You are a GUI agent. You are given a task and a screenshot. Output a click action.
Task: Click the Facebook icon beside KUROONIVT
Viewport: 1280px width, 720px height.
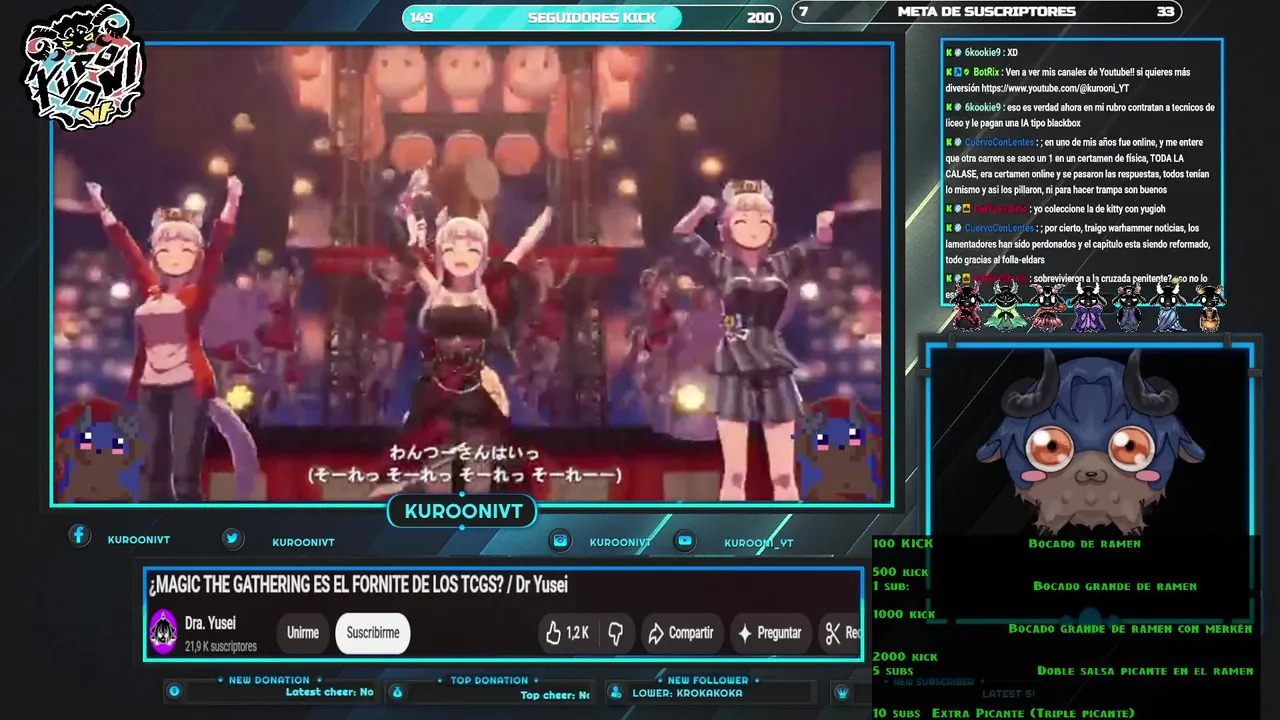coord(79,536)
